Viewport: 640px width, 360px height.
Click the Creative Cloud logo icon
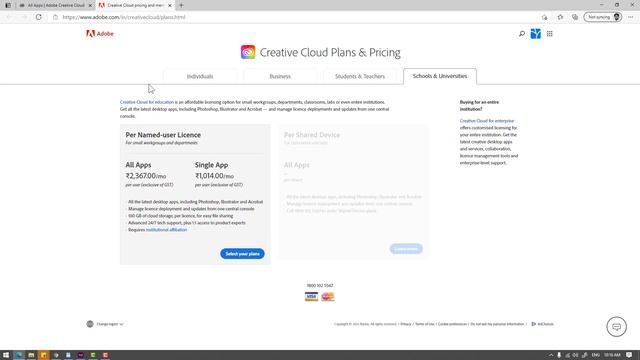click(x=248, y=52)
